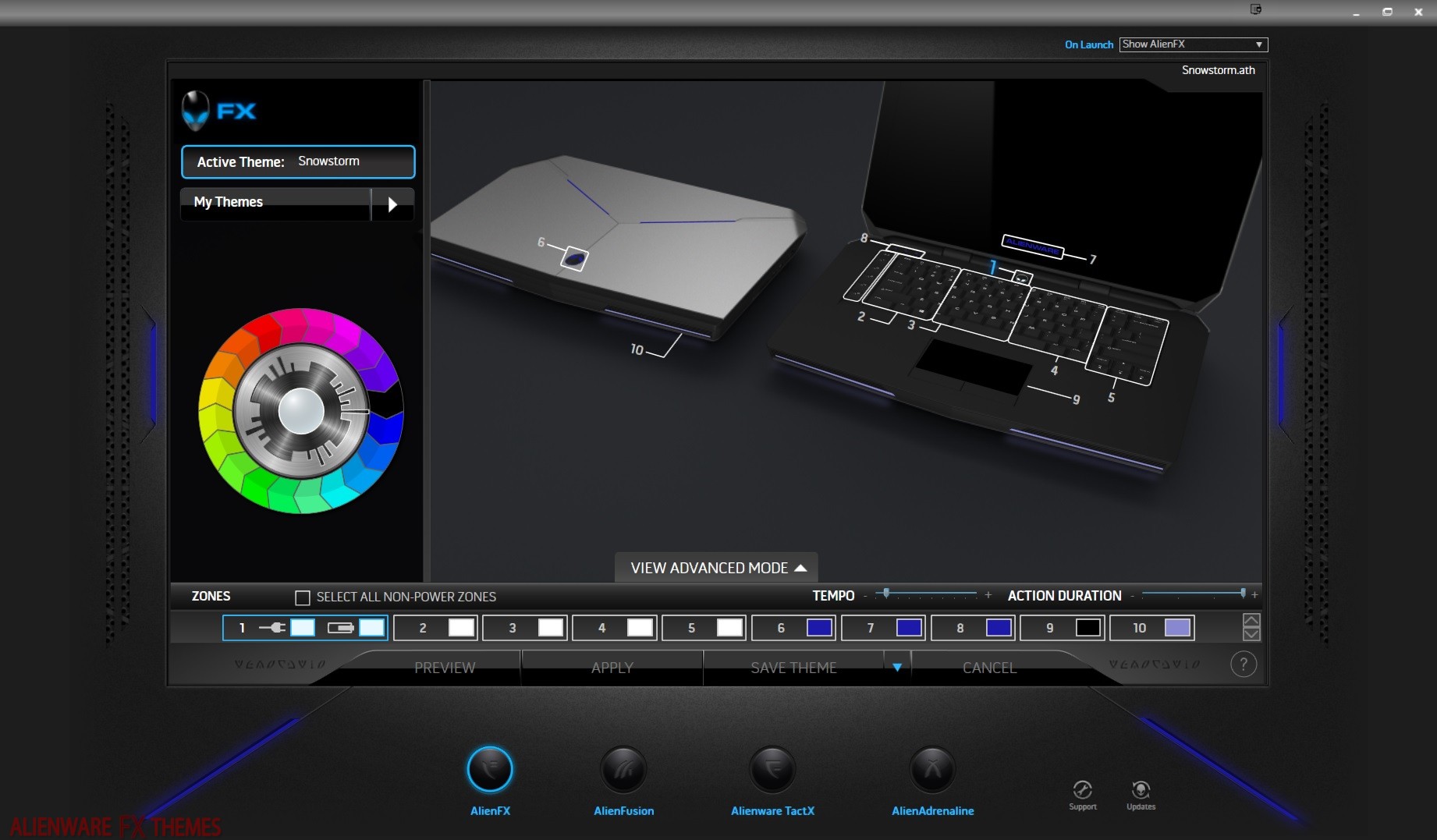
Task: Select zone 10 lavender color swatch
Action: (1178, 627)
